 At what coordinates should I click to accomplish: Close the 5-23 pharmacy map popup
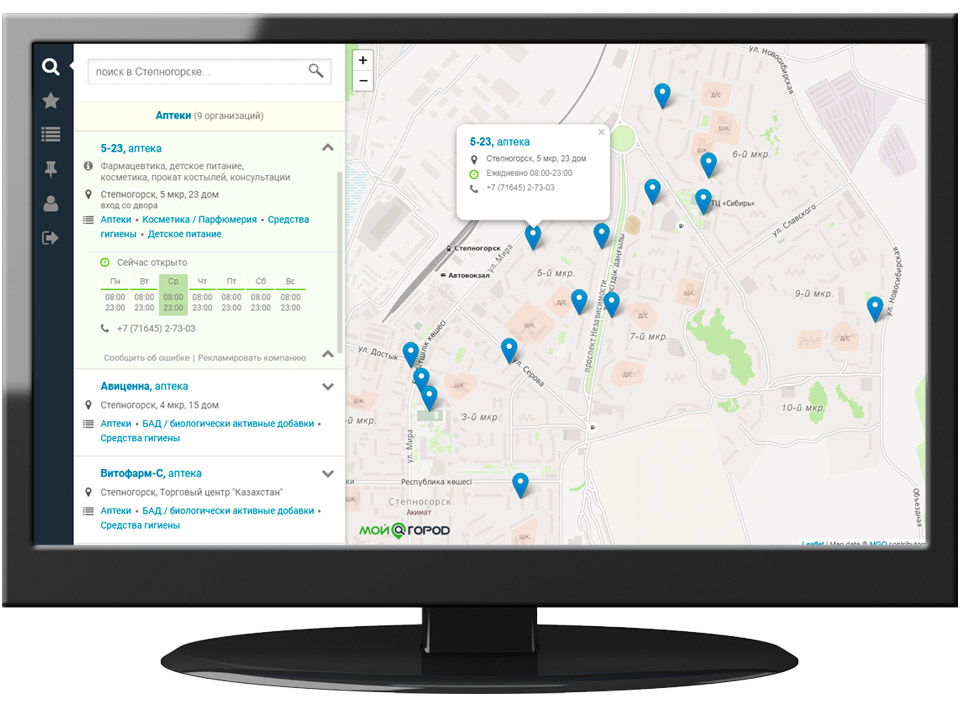click(601, 132)
